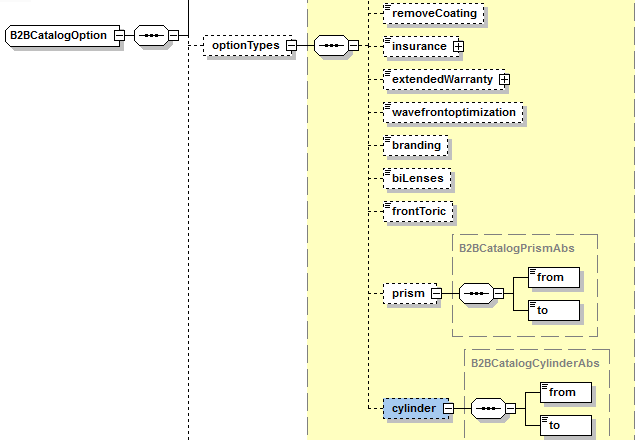Collapse the optionTypes element
This screenshot has height=440, width=642.
click(291, 46)
